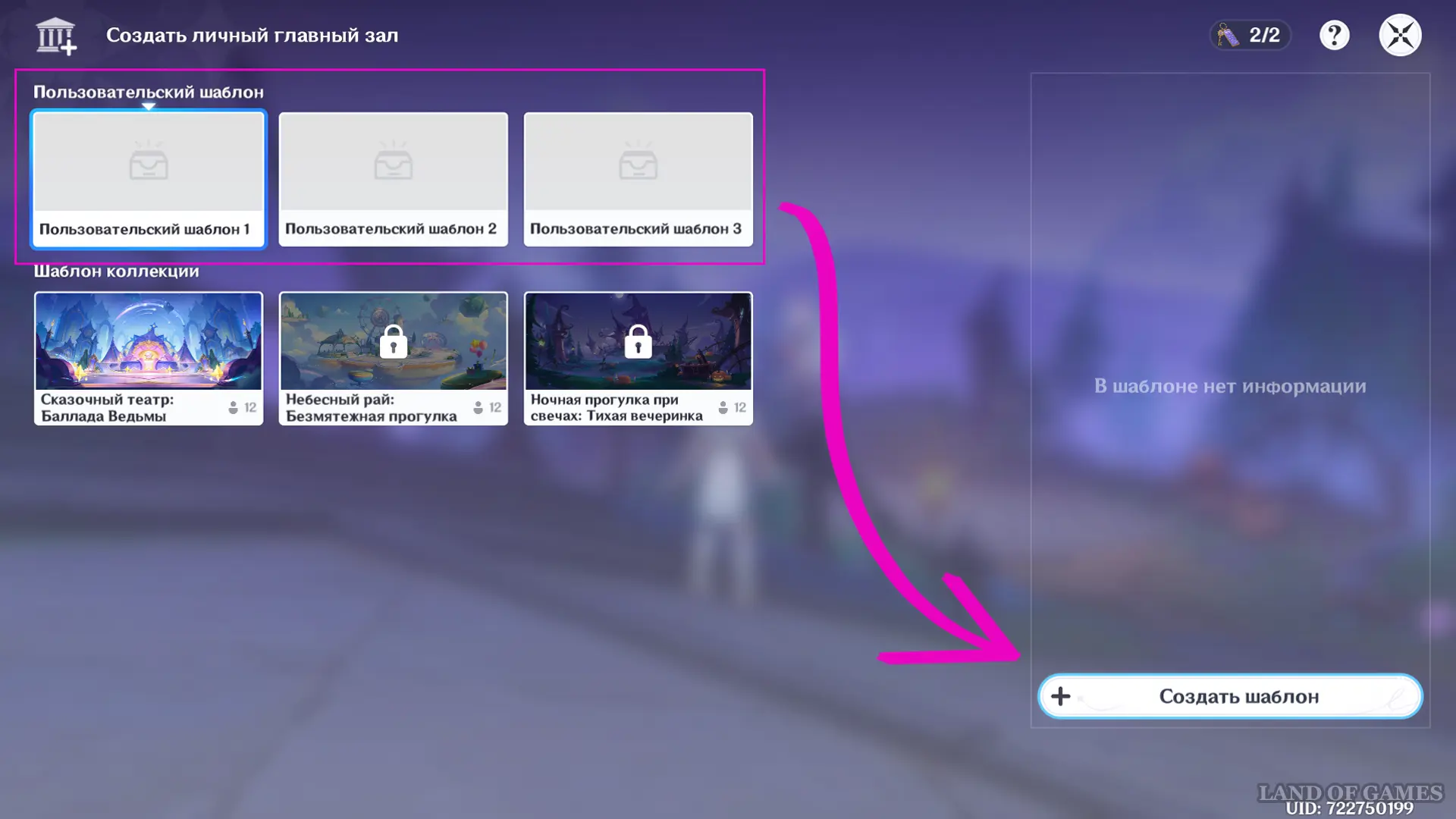This screenshot has width=1456, height=819.
Task: Click Небесный рай: Безмятежная прогулка title
Action: [x=372, y=407]
